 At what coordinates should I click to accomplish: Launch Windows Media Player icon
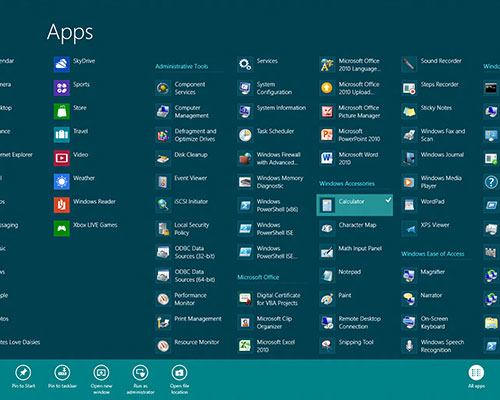tap(409, 182)
